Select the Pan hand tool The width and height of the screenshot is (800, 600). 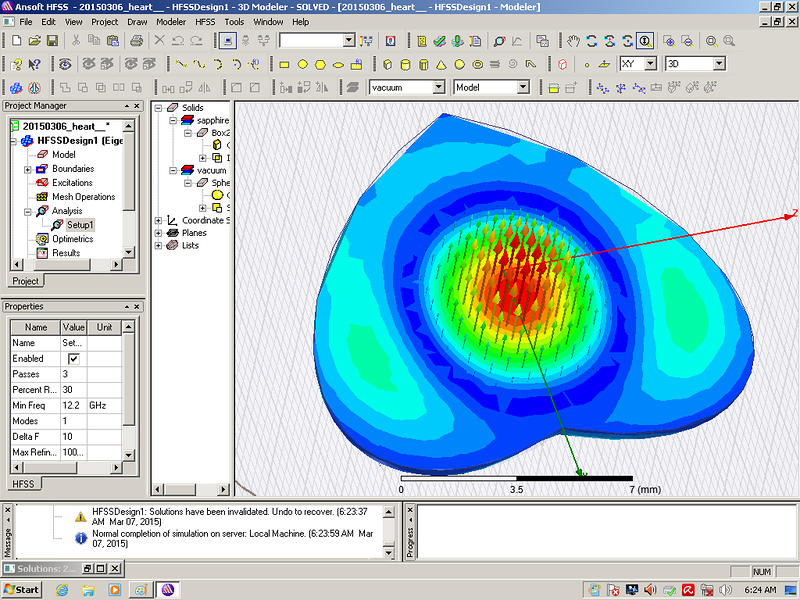point(573,41)
